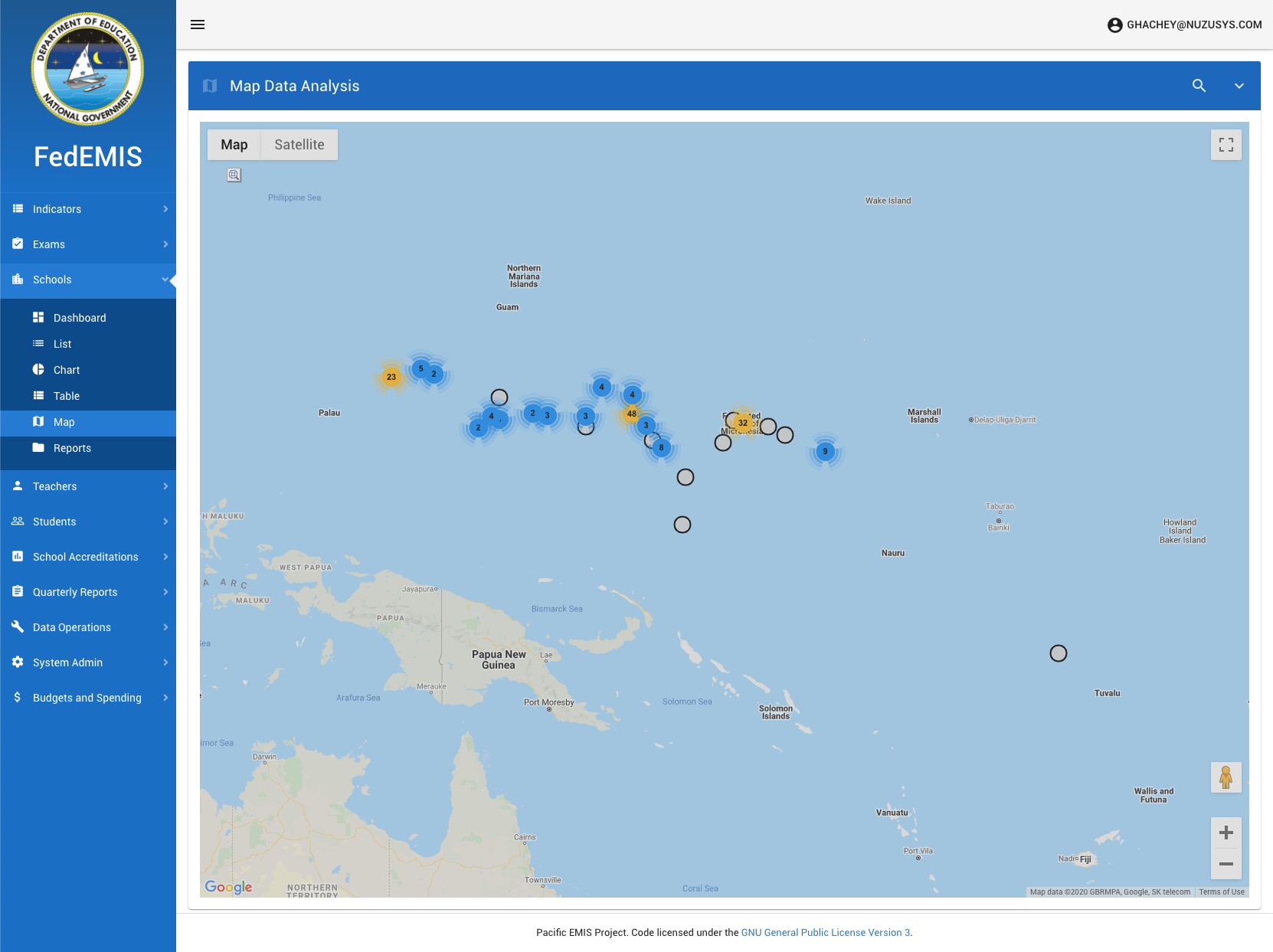Toggle fullscreen map view
Viewport: 1273px width, 952px height.
(1226, 145)
